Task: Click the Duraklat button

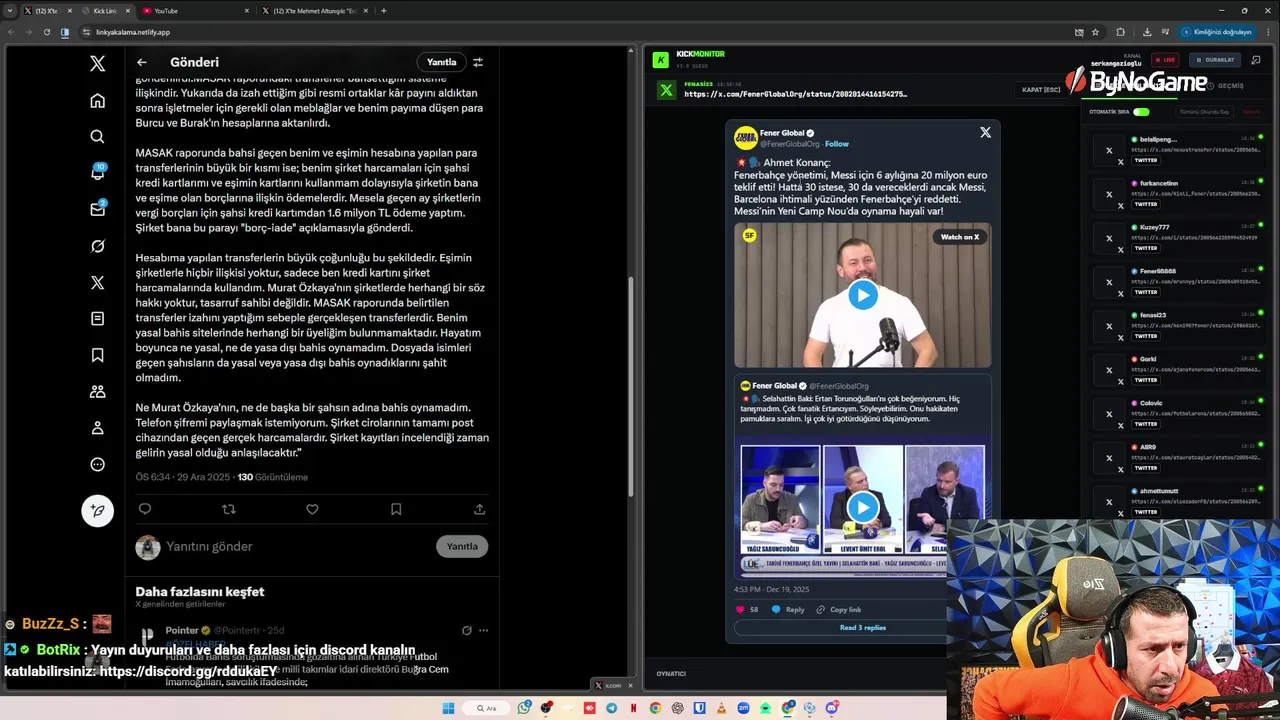Action: click(1215, 60)
